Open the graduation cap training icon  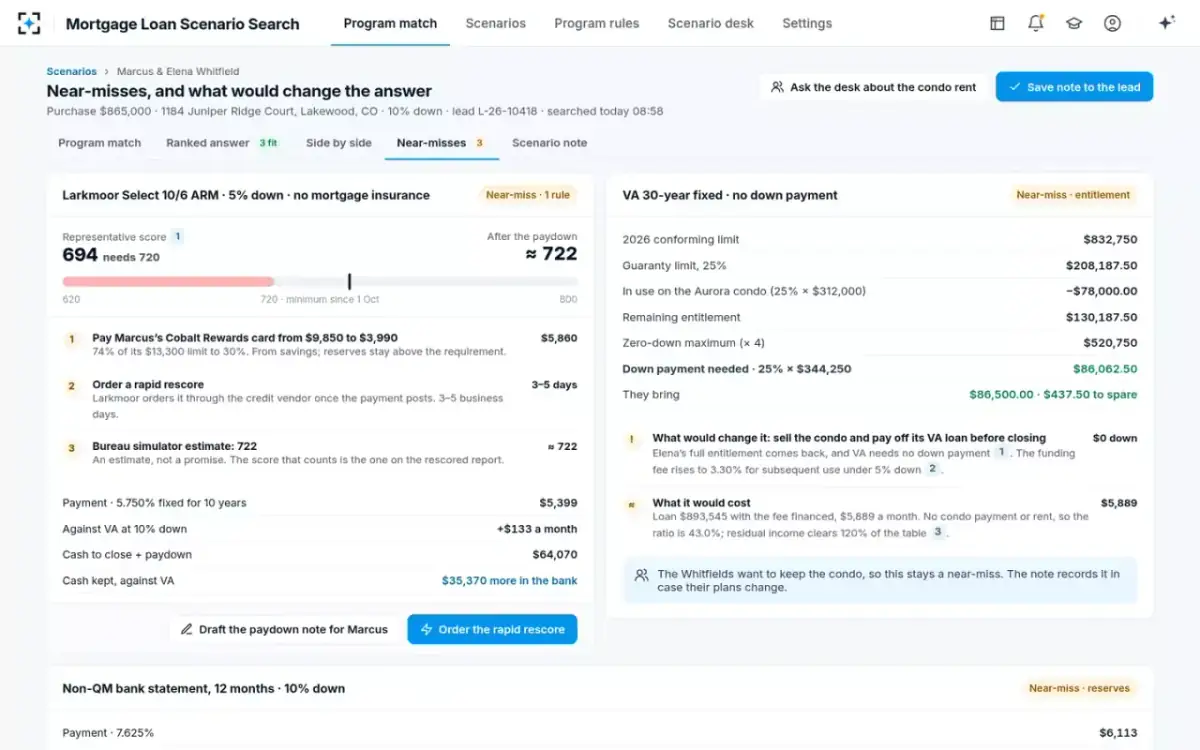[1074, 23]
